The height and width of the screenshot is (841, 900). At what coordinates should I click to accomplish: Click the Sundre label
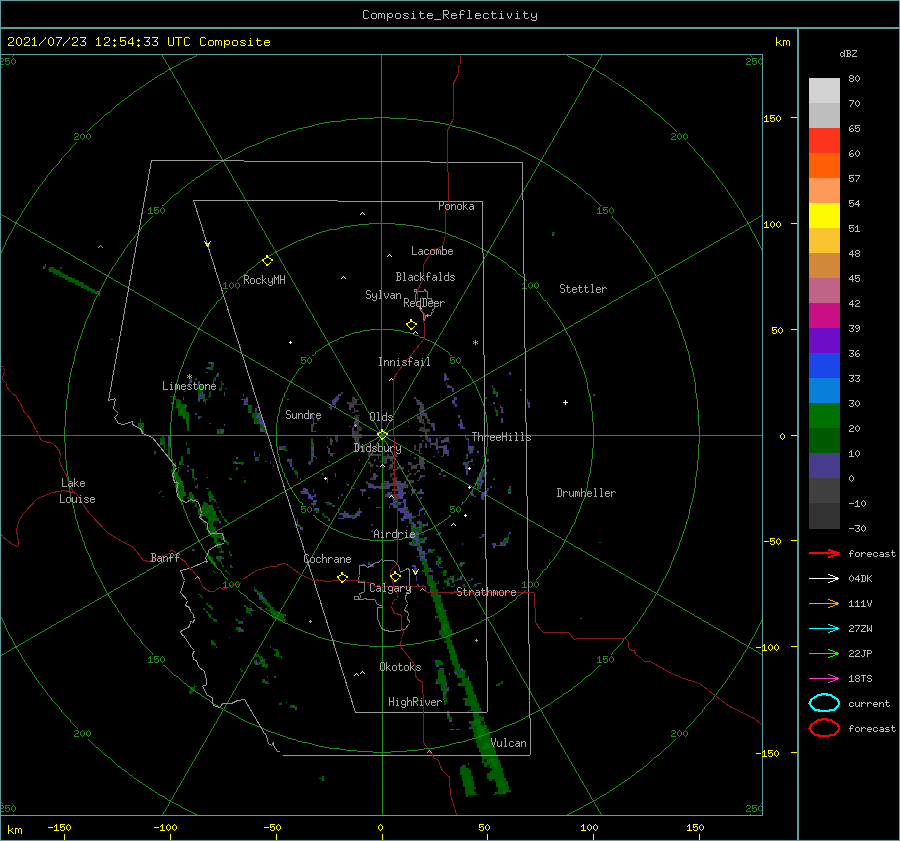pyautogui.click(x=303, y=414)
